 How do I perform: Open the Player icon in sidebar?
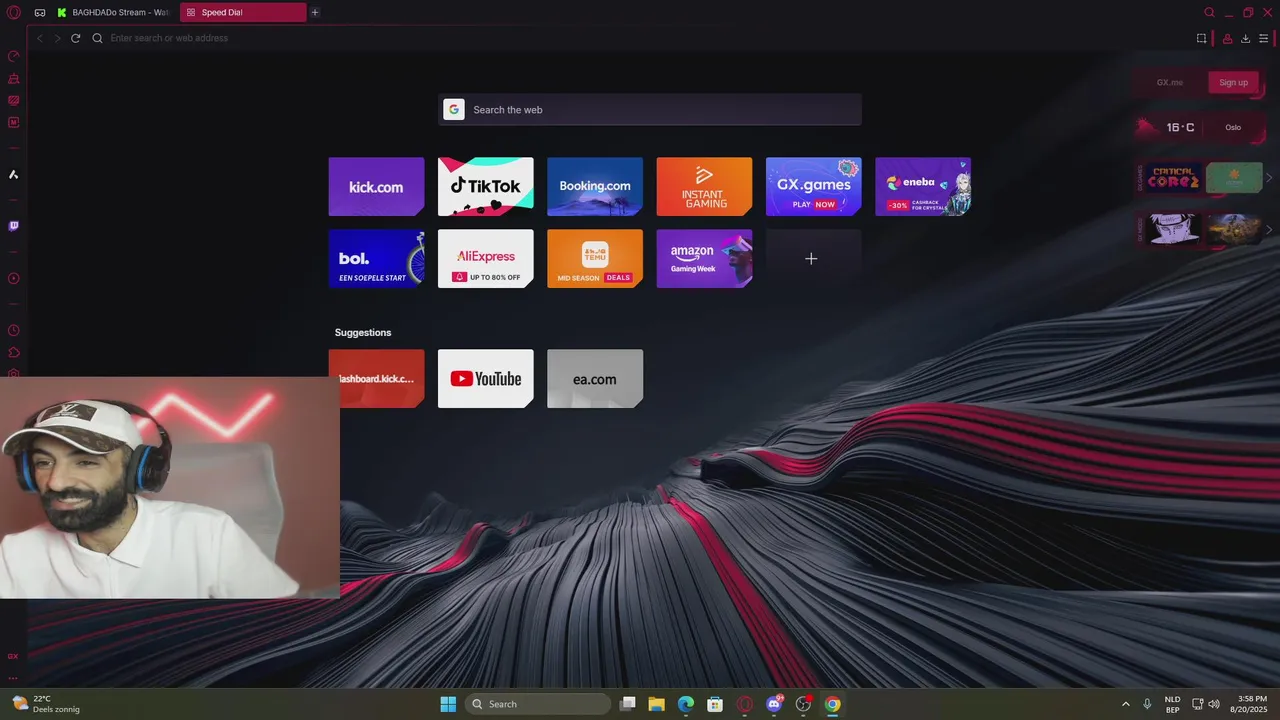click(x=14, y=278)
